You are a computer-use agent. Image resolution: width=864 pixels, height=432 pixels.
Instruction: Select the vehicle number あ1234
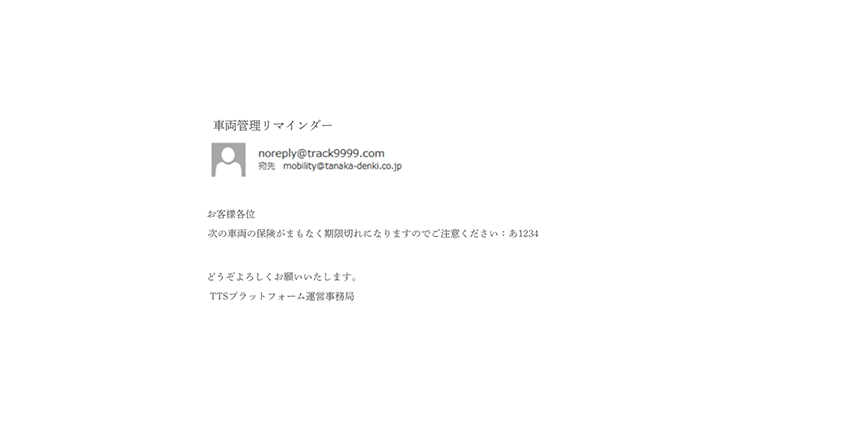click(523, 234)
